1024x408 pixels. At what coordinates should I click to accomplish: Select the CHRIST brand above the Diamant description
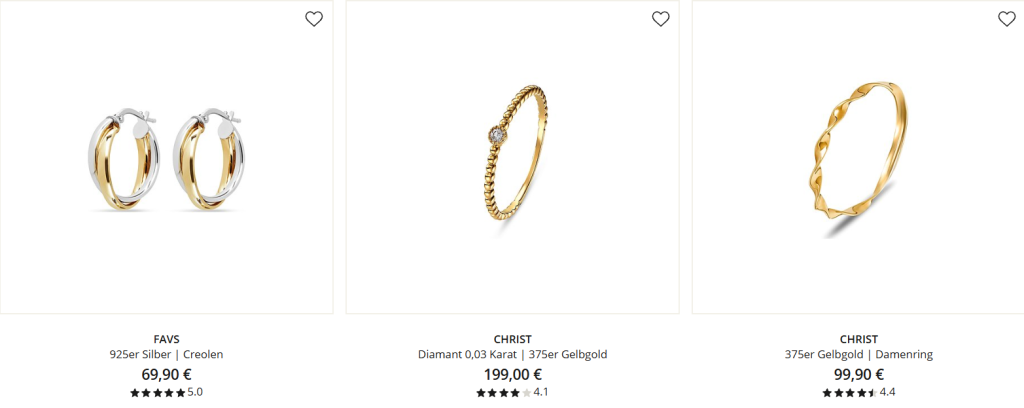coord(513,339)
